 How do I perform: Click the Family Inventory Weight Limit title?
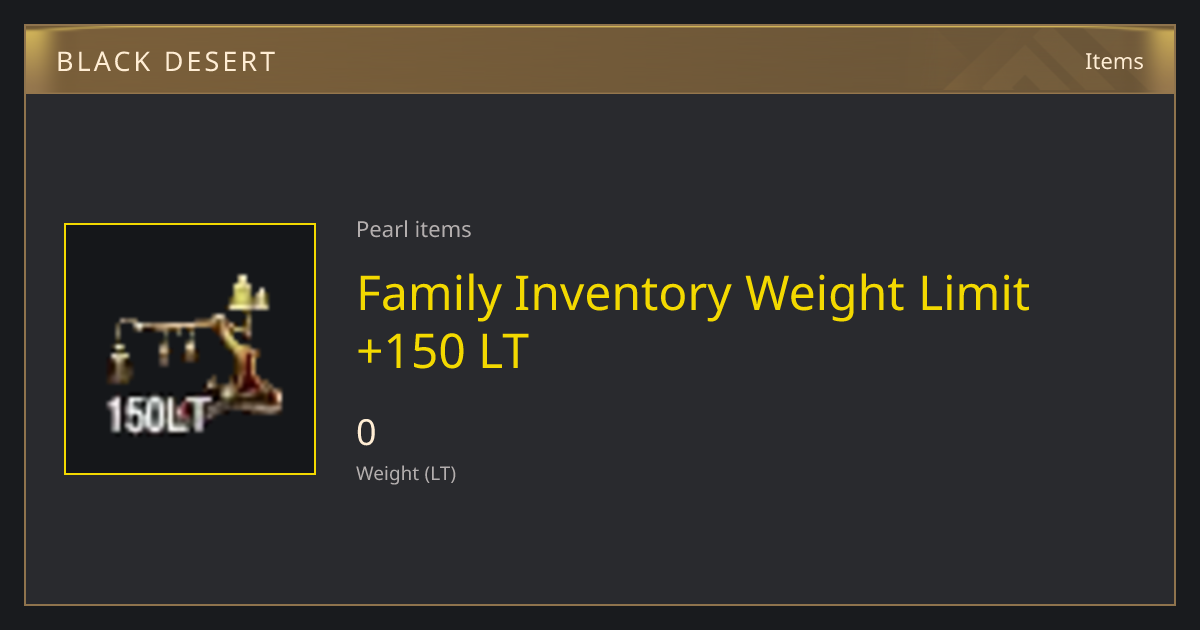tap(693, 293)
